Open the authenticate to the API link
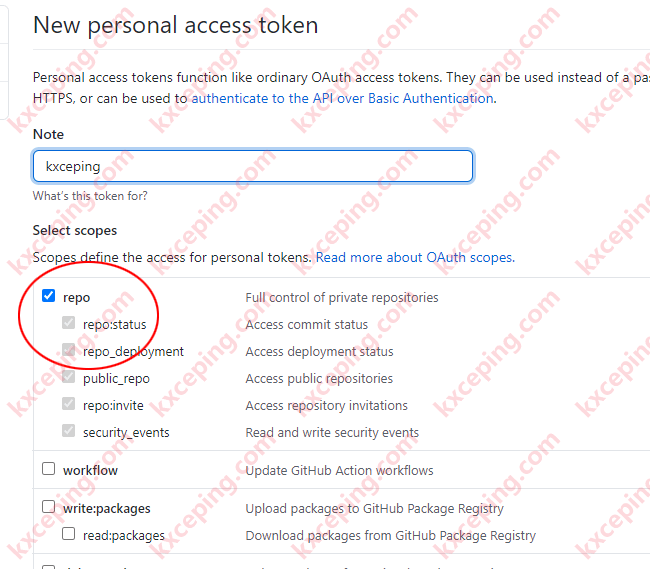650x569 pixels. 343,99
